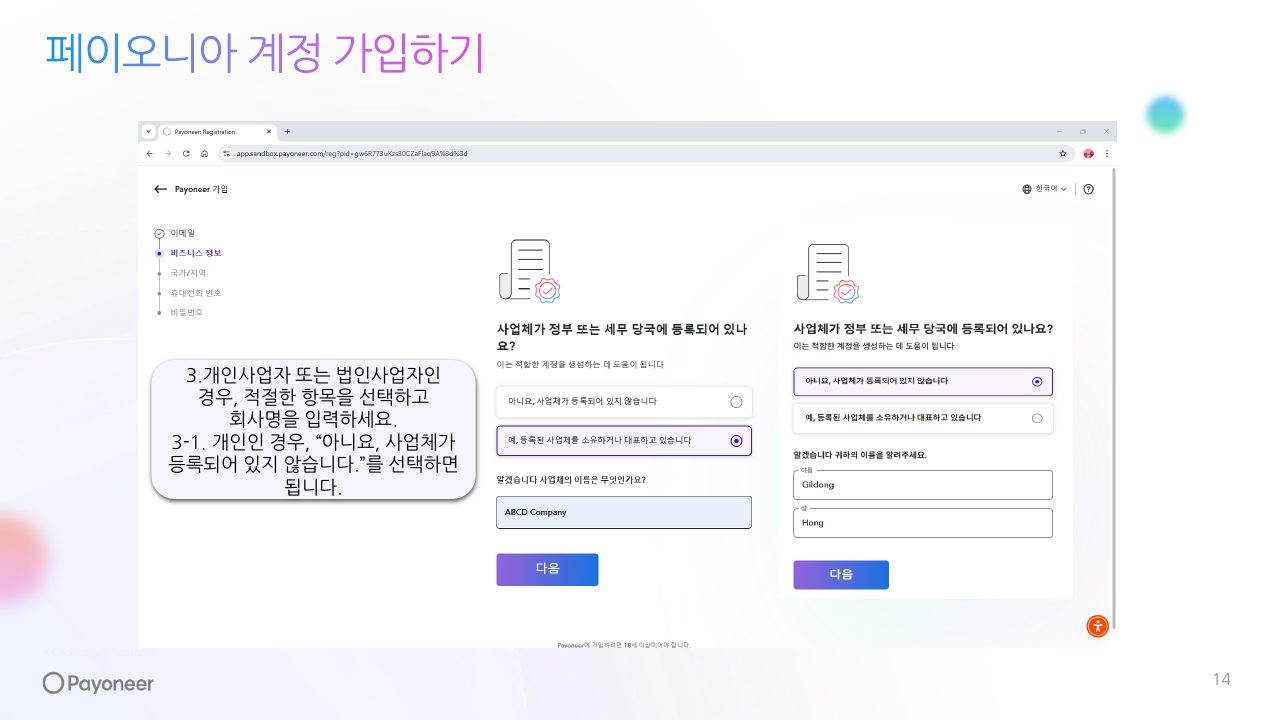Select the 휴대전화 번호 step
Viewport: 1280px width, 720px height.
[196, 292]
